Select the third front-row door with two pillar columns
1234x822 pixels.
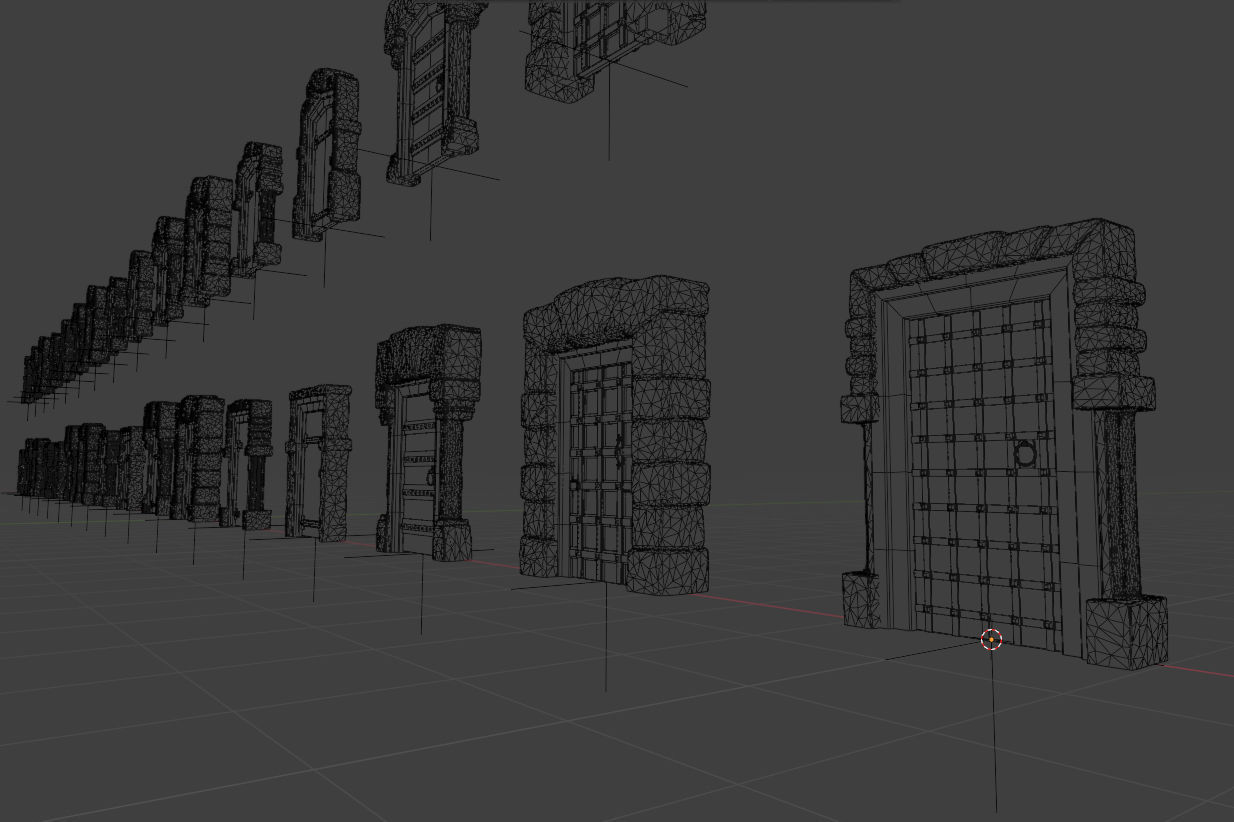pos(428,441)
